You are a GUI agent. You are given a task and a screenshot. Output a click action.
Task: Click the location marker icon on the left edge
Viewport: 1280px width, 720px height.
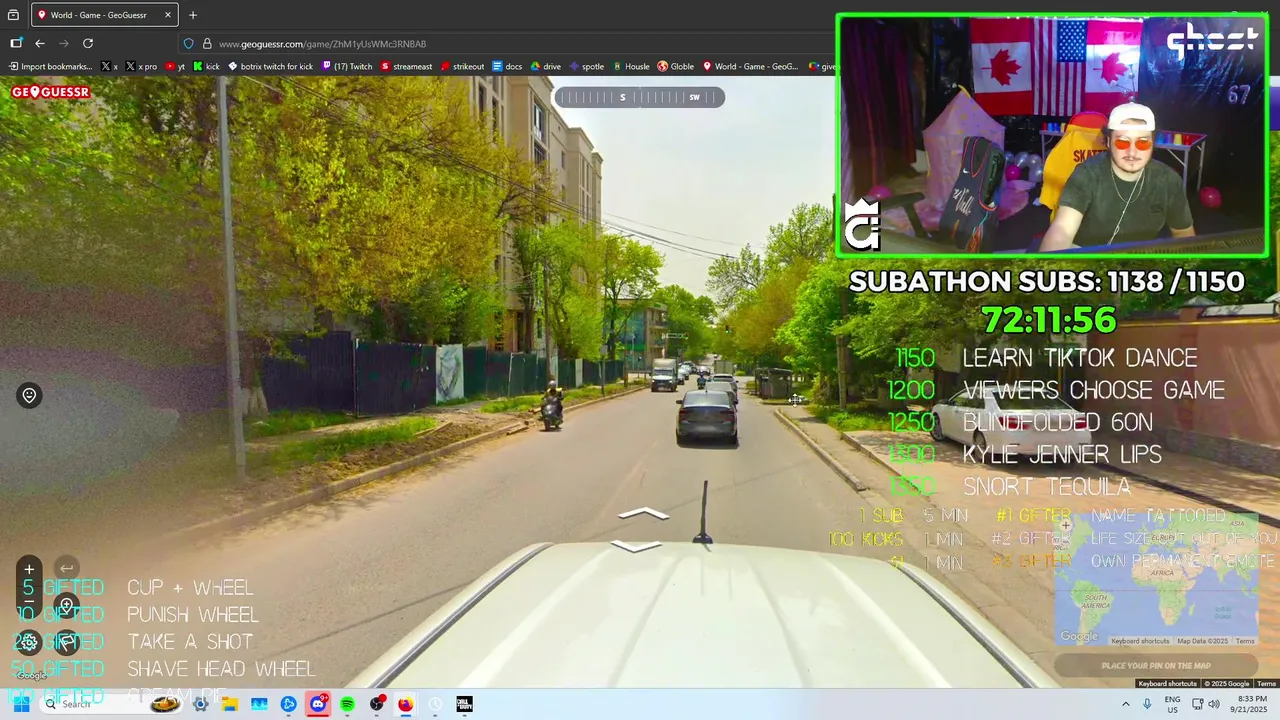(x=29, y=395)
